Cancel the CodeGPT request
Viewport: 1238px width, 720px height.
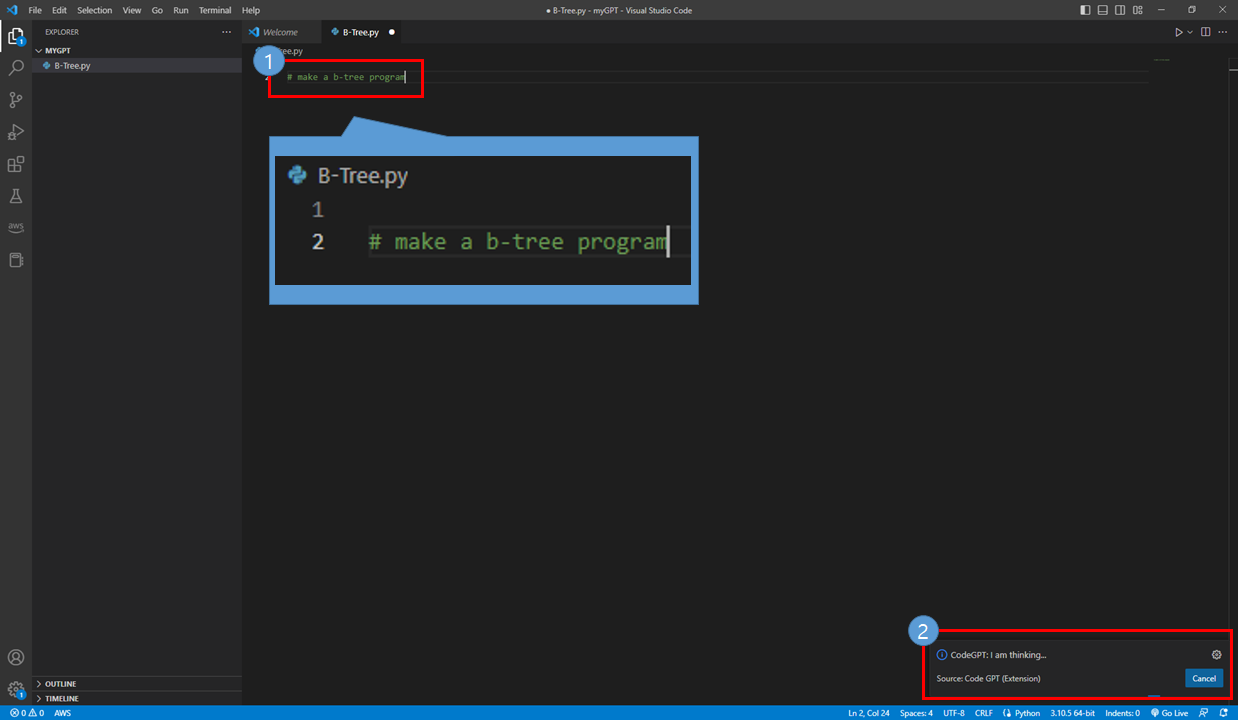pos(1204,678)
